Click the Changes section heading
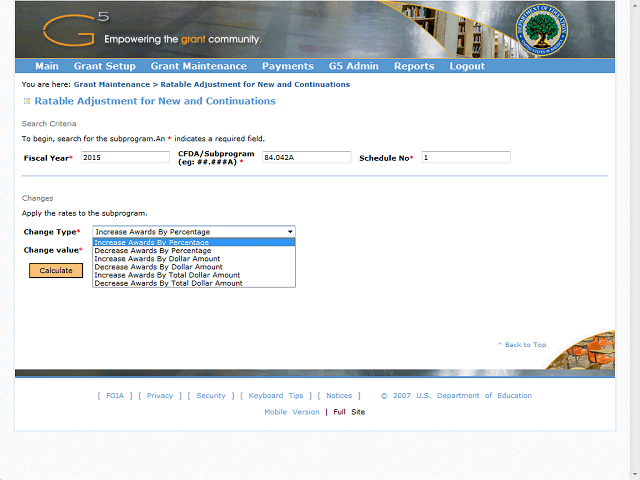Image resolution: width=640 pixels, height=480 pixels. click(38, 198)
